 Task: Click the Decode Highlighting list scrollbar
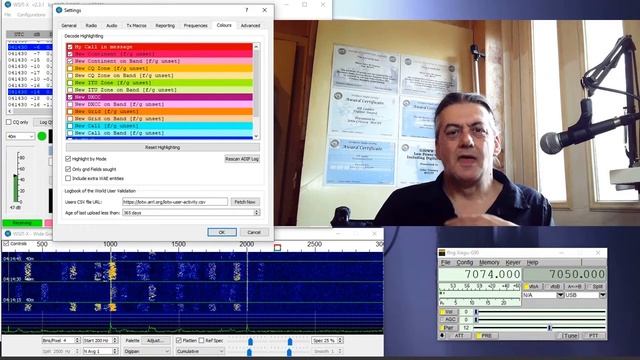[256, 92]
